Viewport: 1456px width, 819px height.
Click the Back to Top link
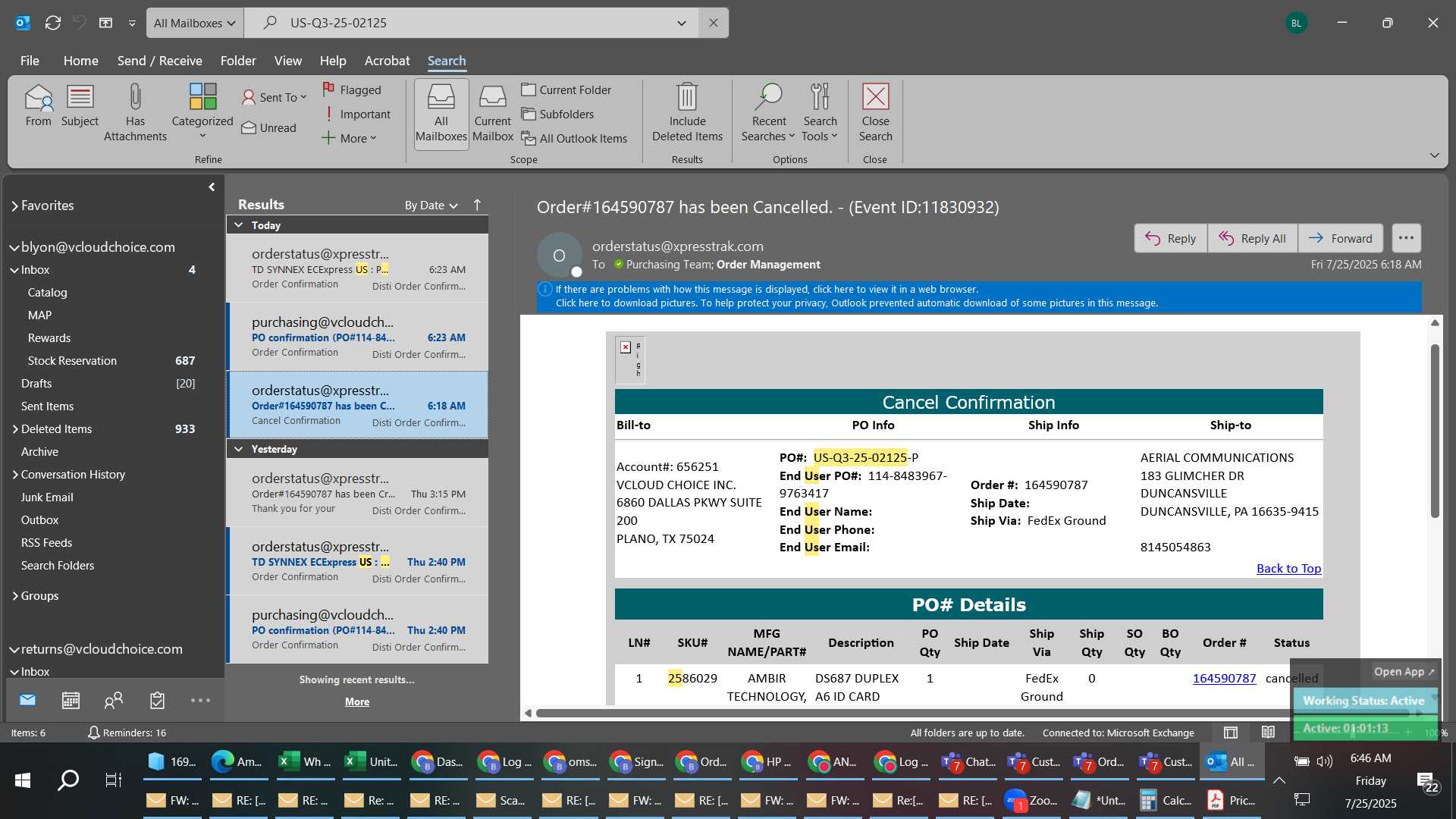click(1288, 569)
